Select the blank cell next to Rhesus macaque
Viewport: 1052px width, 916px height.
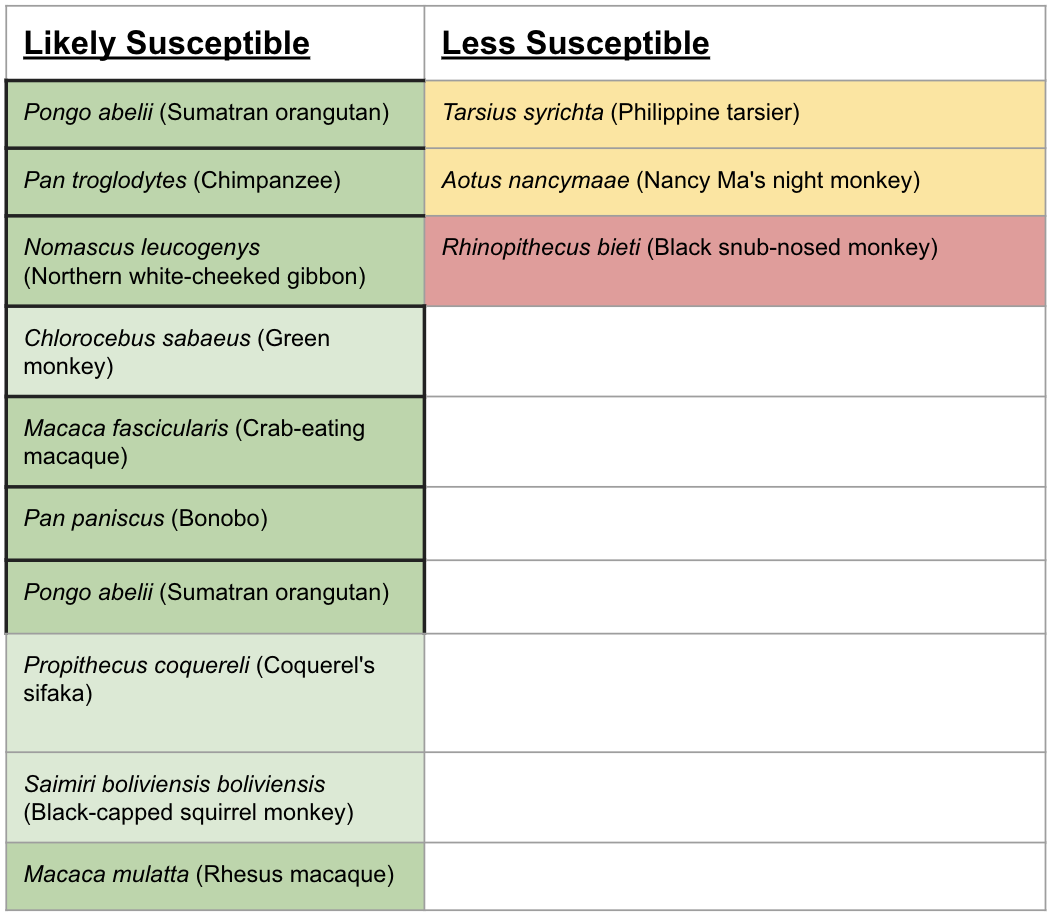coord(735,876)
